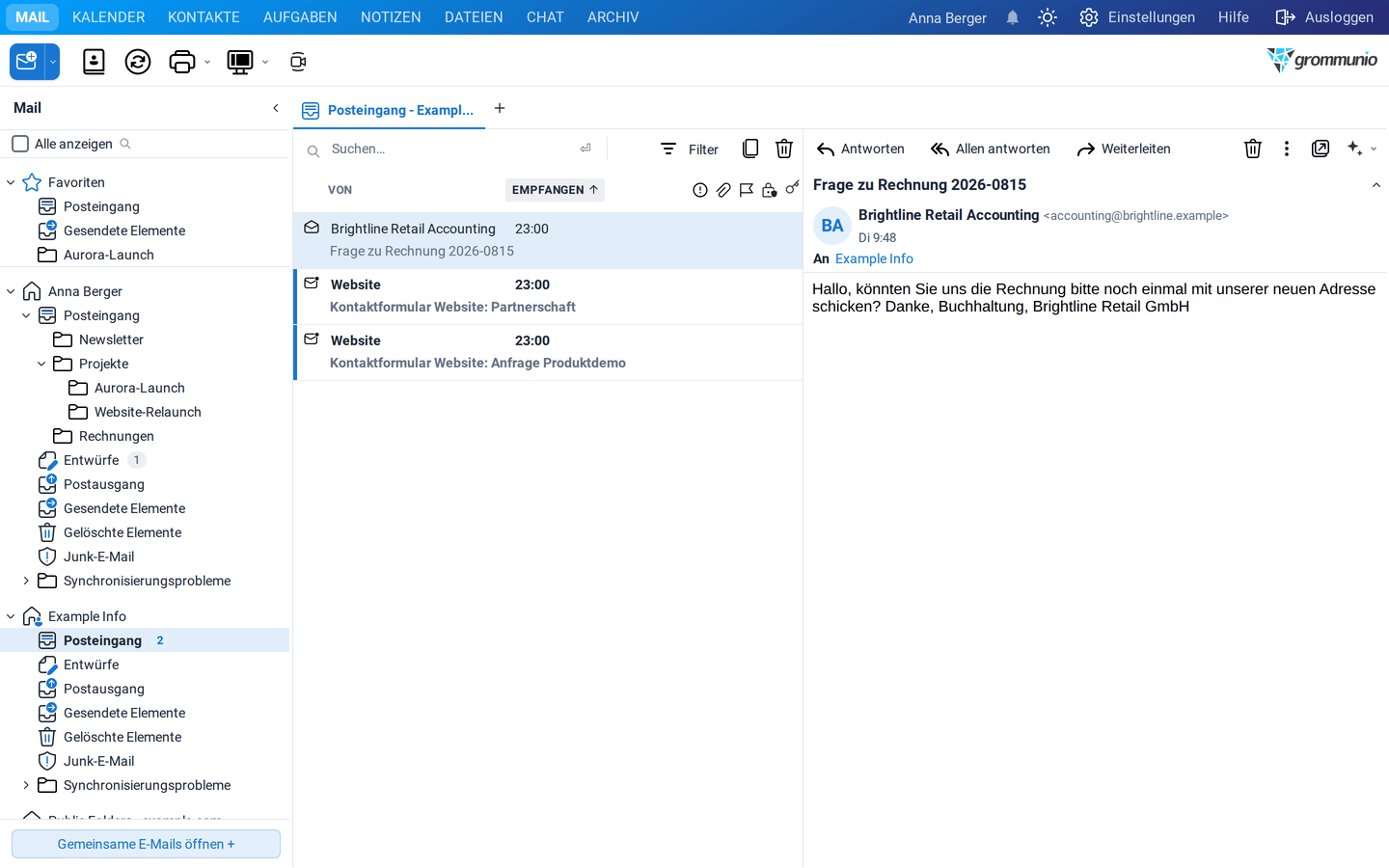The width and height of the screenshot is (1389, 868).
Task: Open the Filter button in mail list
Action: tap(690, 149)
